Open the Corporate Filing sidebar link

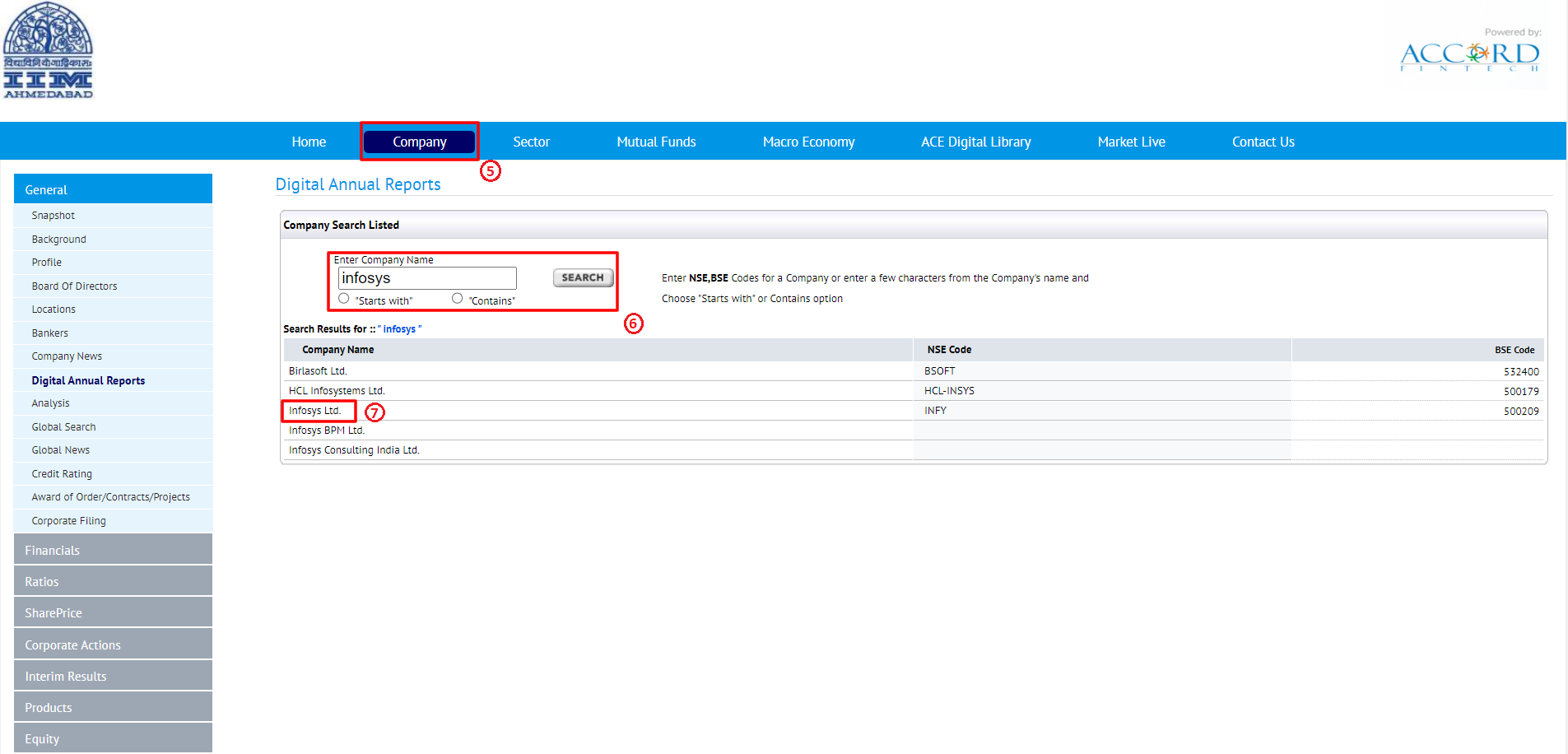pos(68,521)
